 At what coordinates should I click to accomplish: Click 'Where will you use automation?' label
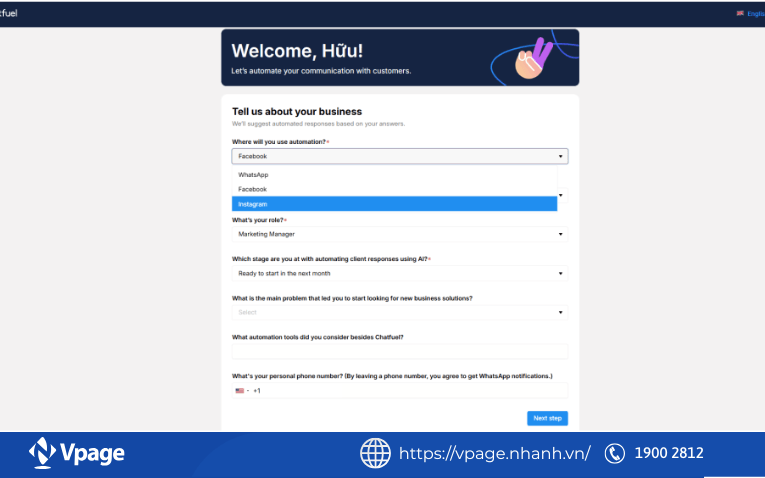point(279,142)
